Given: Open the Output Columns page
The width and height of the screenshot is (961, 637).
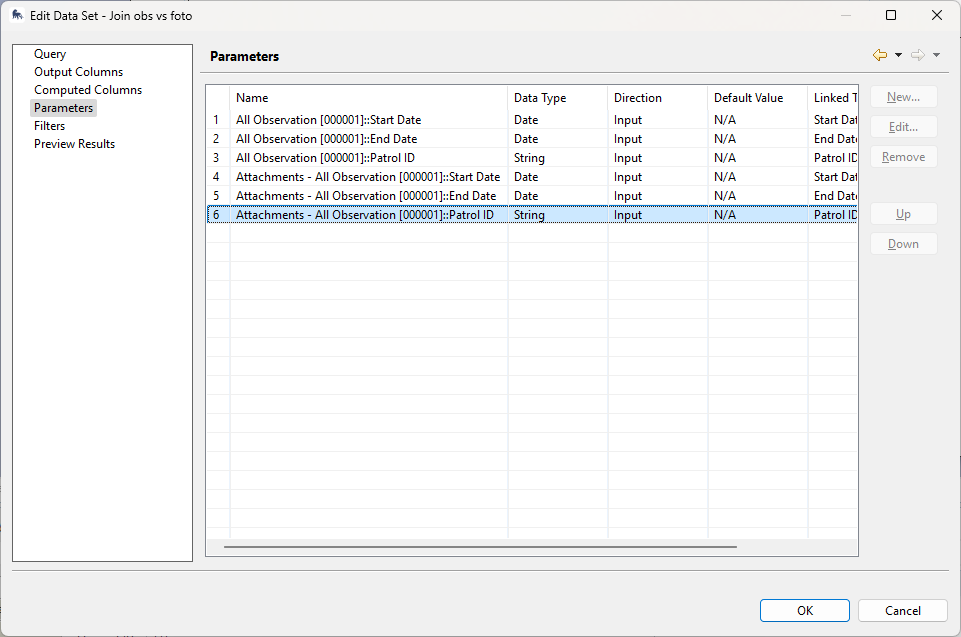Looking at the screenshot, I should click(x=78, y=72).
